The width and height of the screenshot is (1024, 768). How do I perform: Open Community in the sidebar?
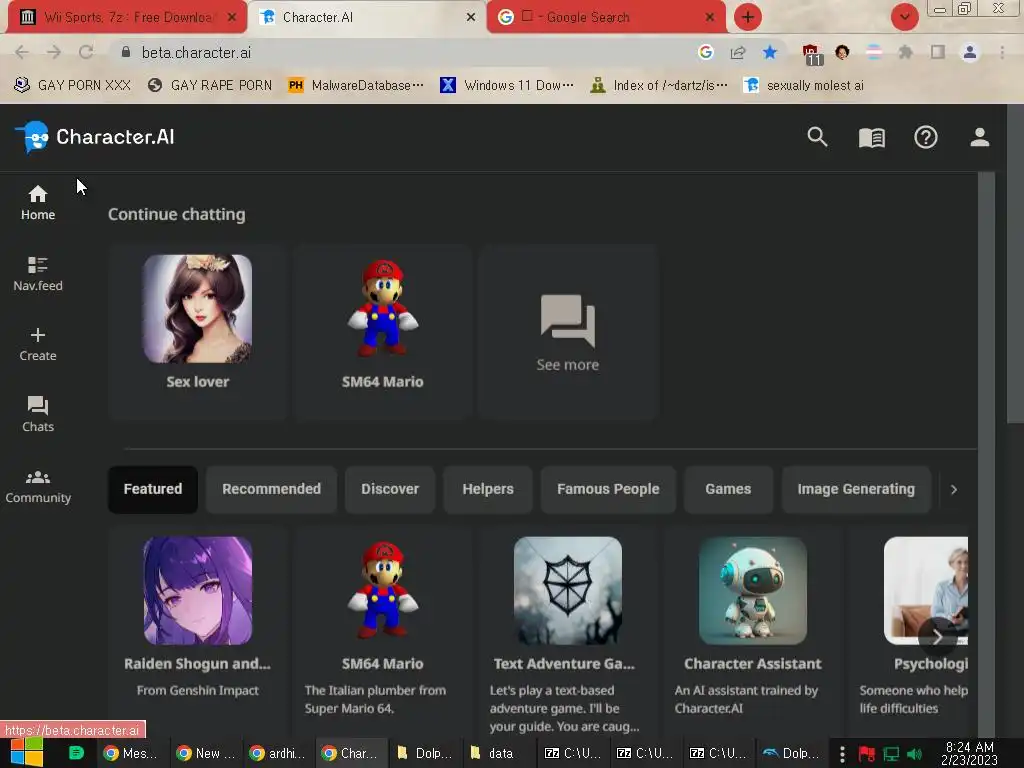(x=38, y=487)
